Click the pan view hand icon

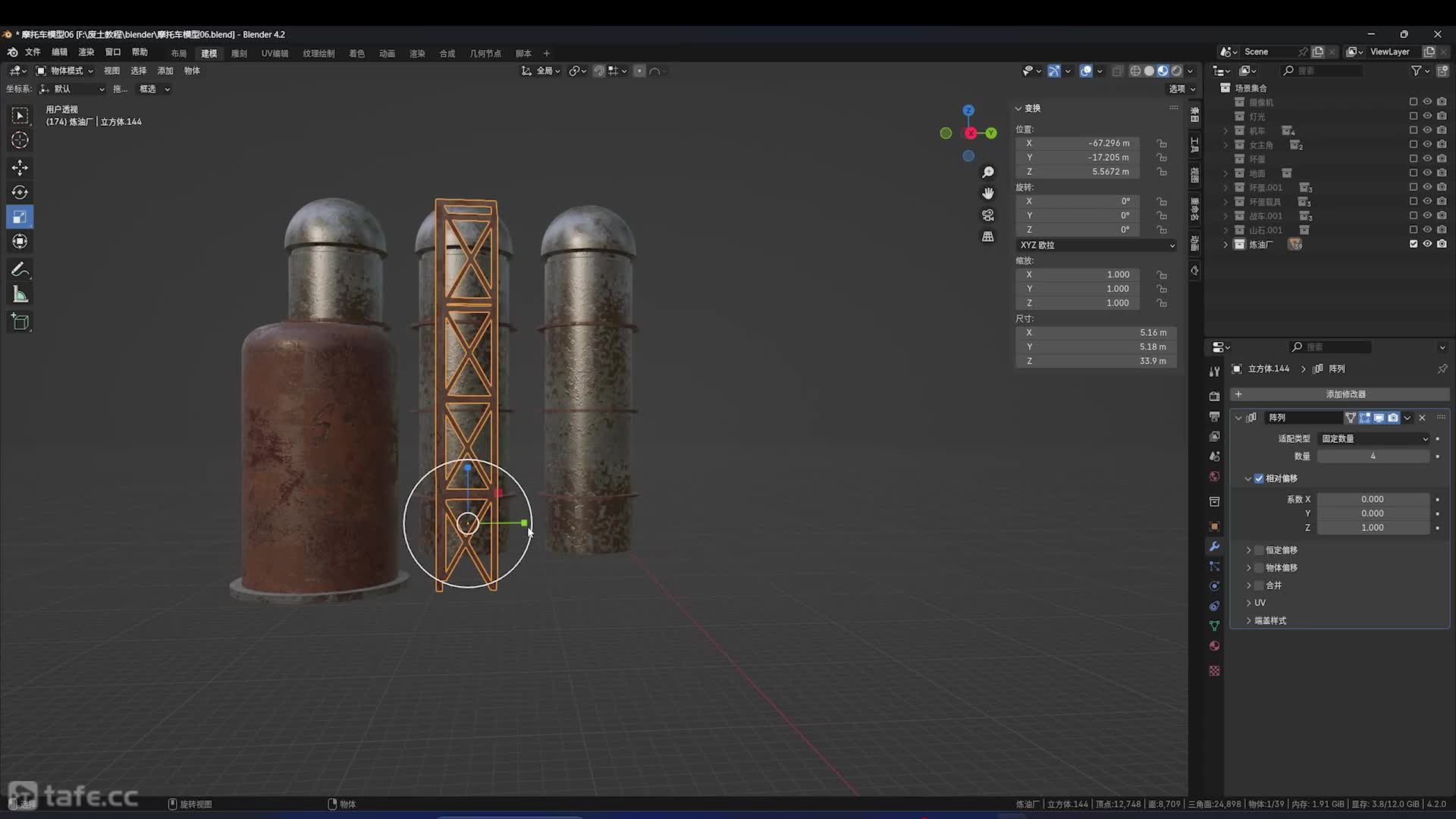click(987, 194)
